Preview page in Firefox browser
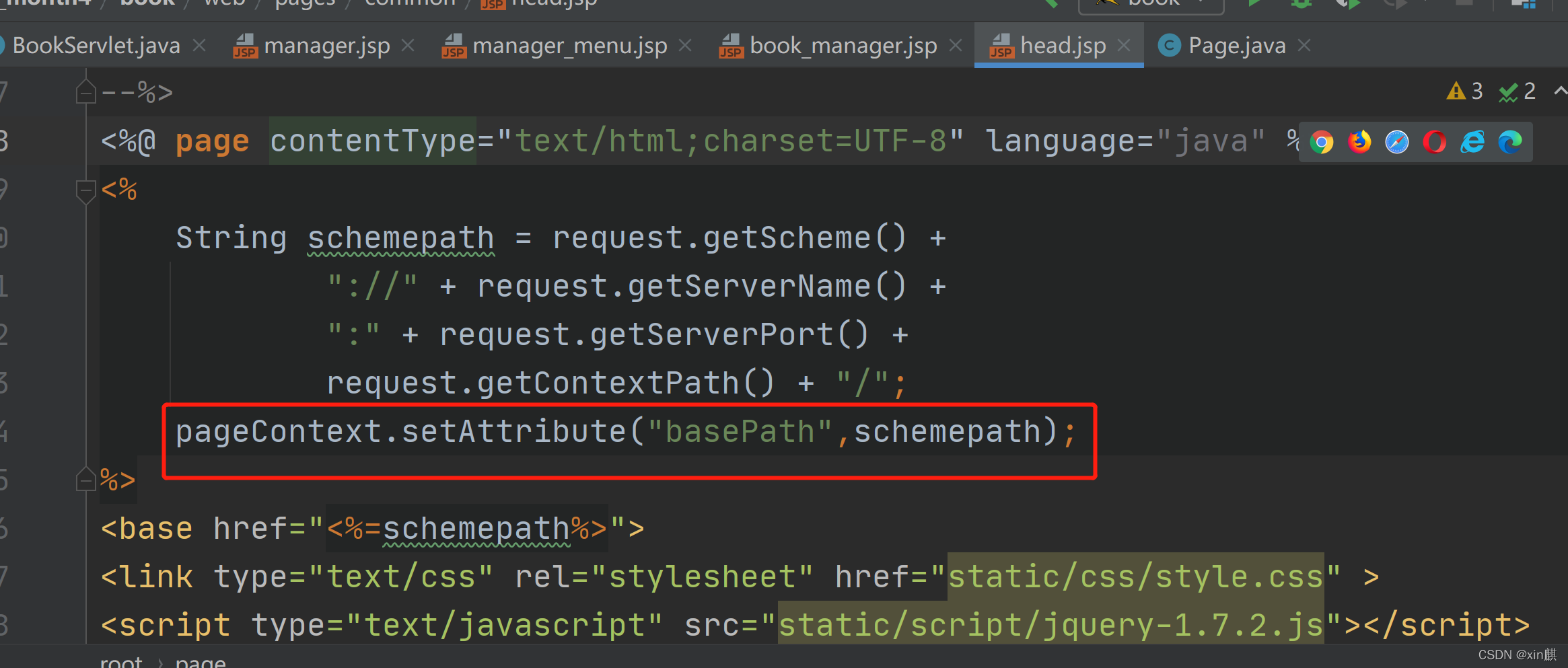 pyautogui.click(x=1359, y=142)
